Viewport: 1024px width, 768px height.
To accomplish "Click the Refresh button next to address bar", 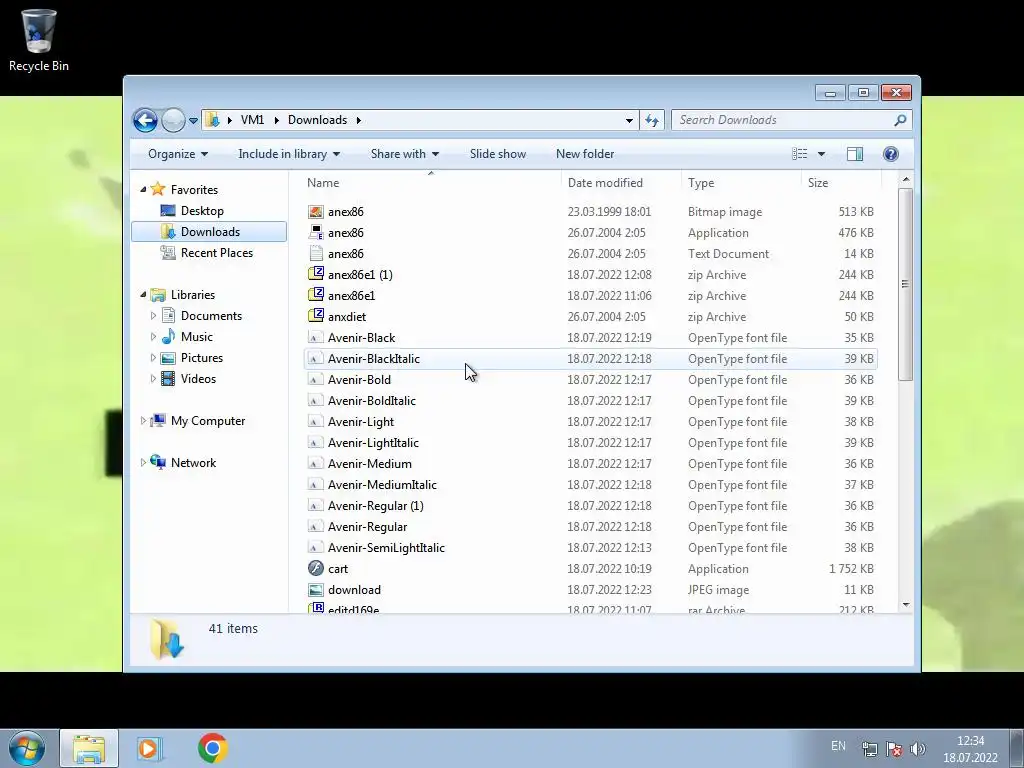I will [x=652, y=120].
